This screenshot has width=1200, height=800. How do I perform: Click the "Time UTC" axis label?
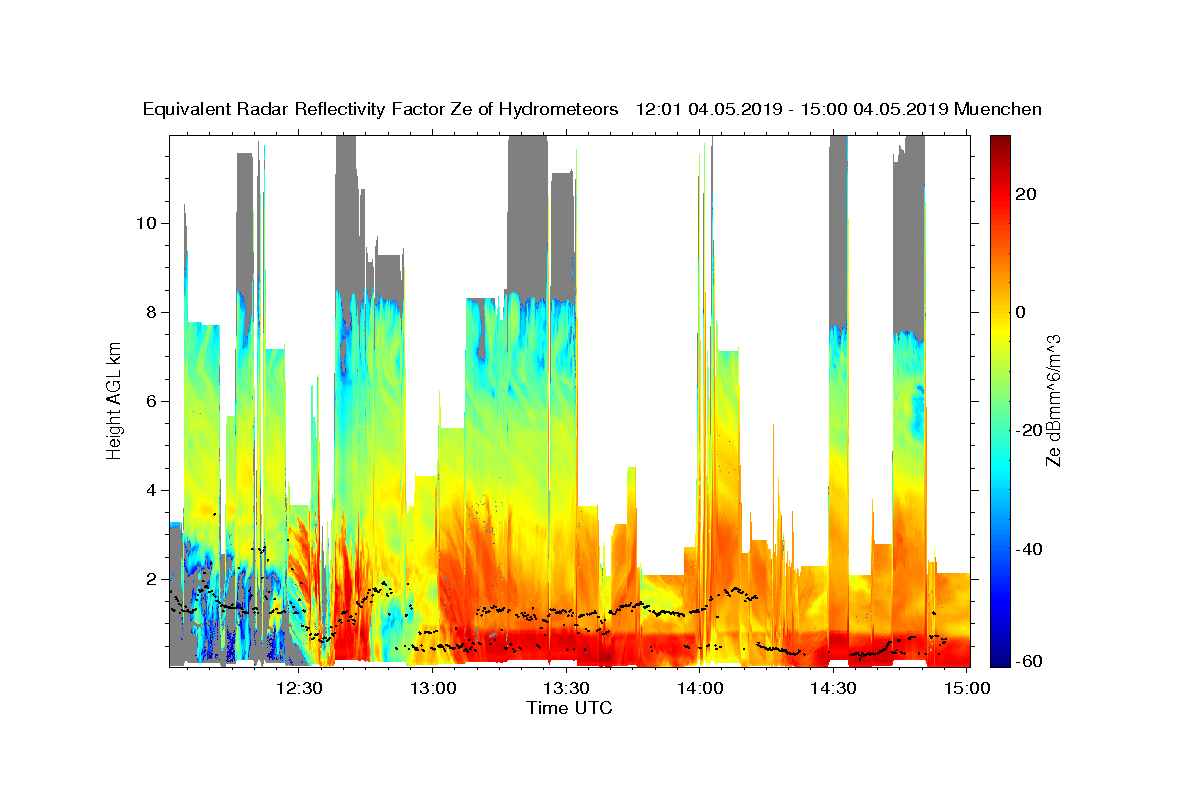click(x=569, y=708)
